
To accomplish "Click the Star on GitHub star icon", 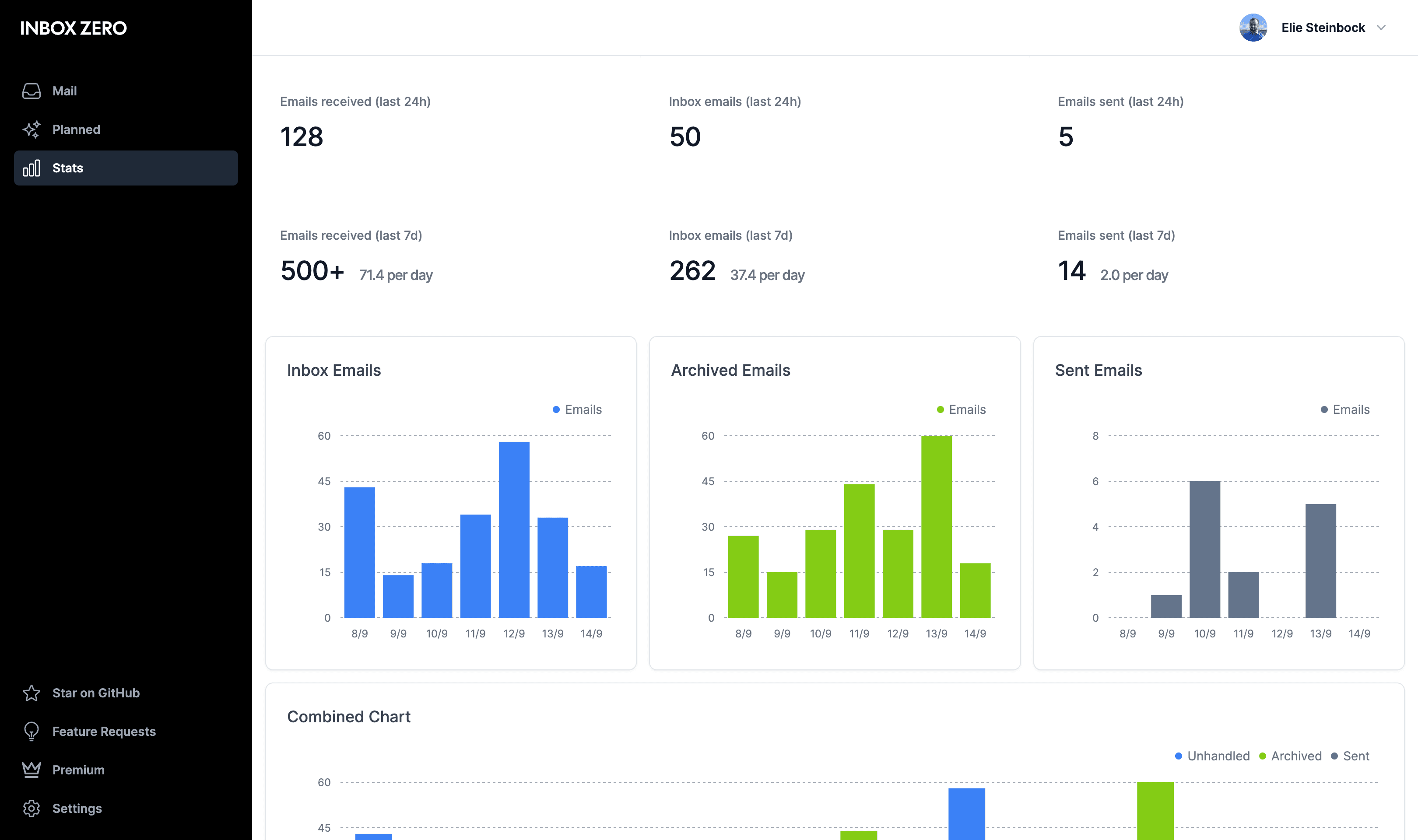I will [x=31, y=693].
